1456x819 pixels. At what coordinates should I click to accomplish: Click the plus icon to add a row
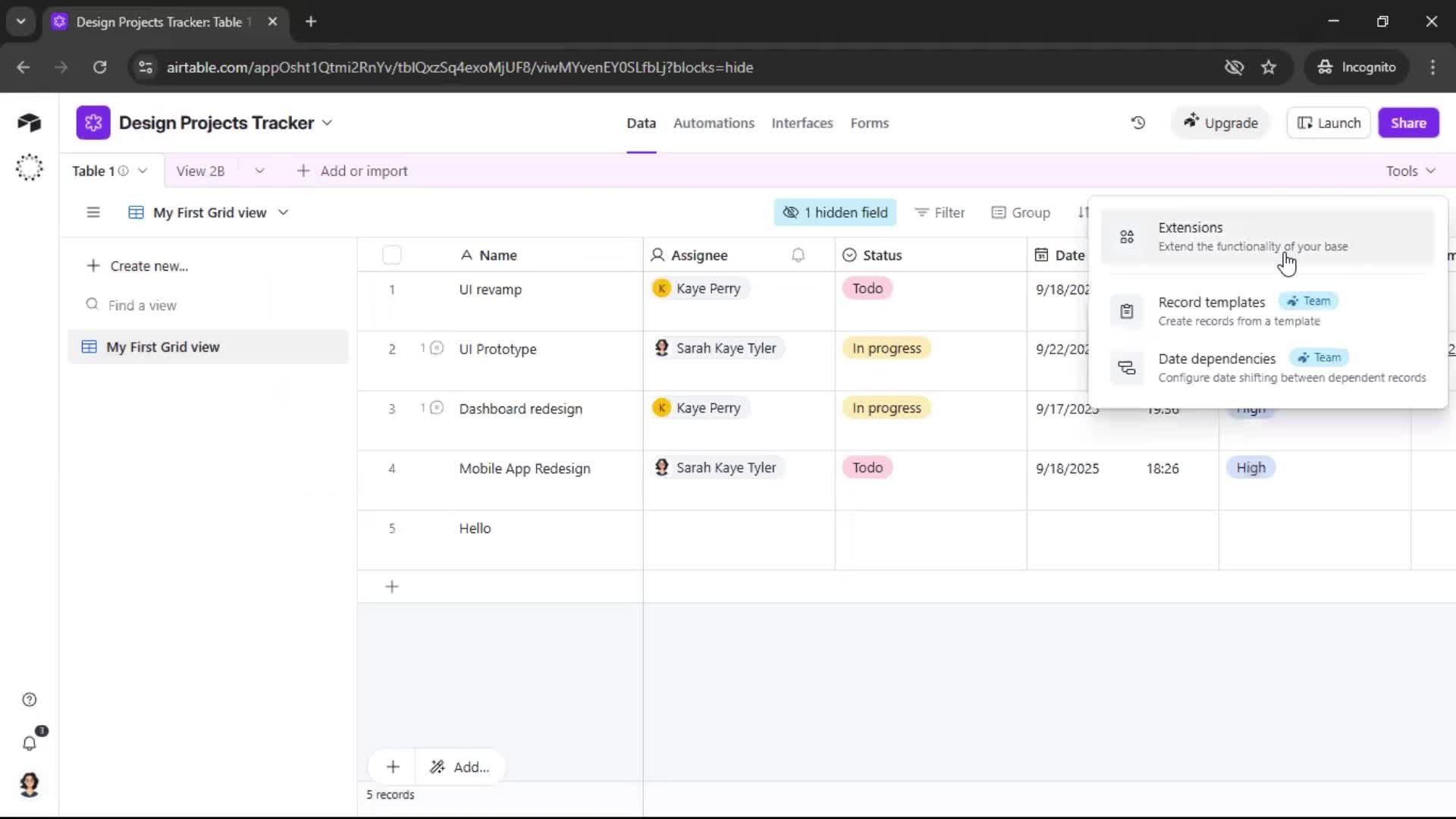tap(392, 587)
